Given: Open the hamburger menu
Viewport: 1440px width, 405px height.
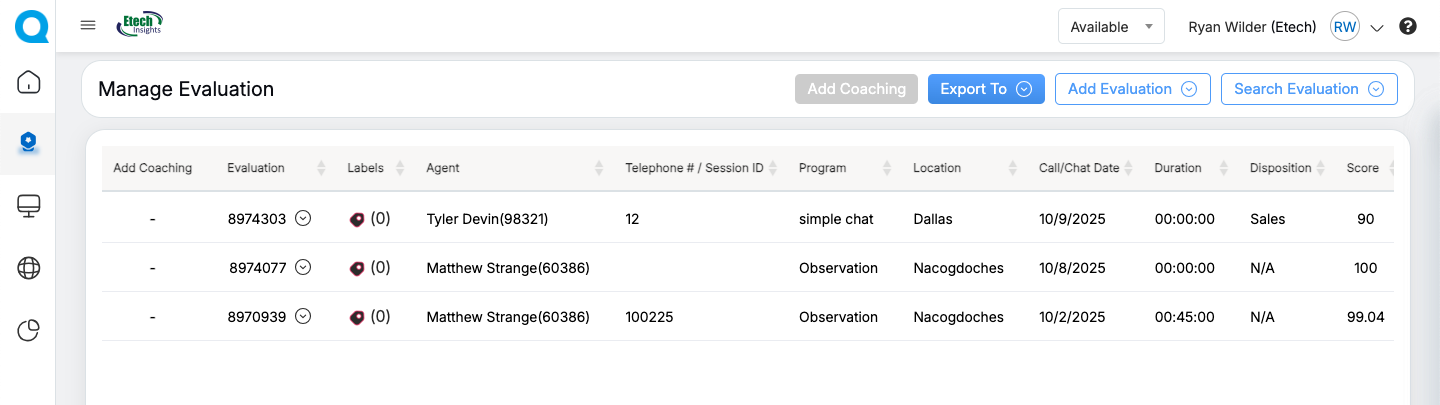Looking at the screenshot, I should coord(88,25).
